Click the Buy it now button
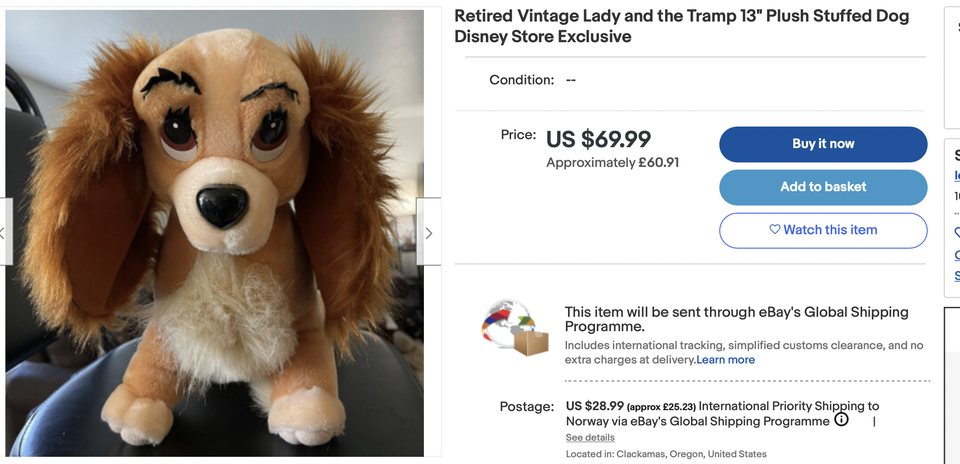960x464 pixels. click(x=823, y=144)
